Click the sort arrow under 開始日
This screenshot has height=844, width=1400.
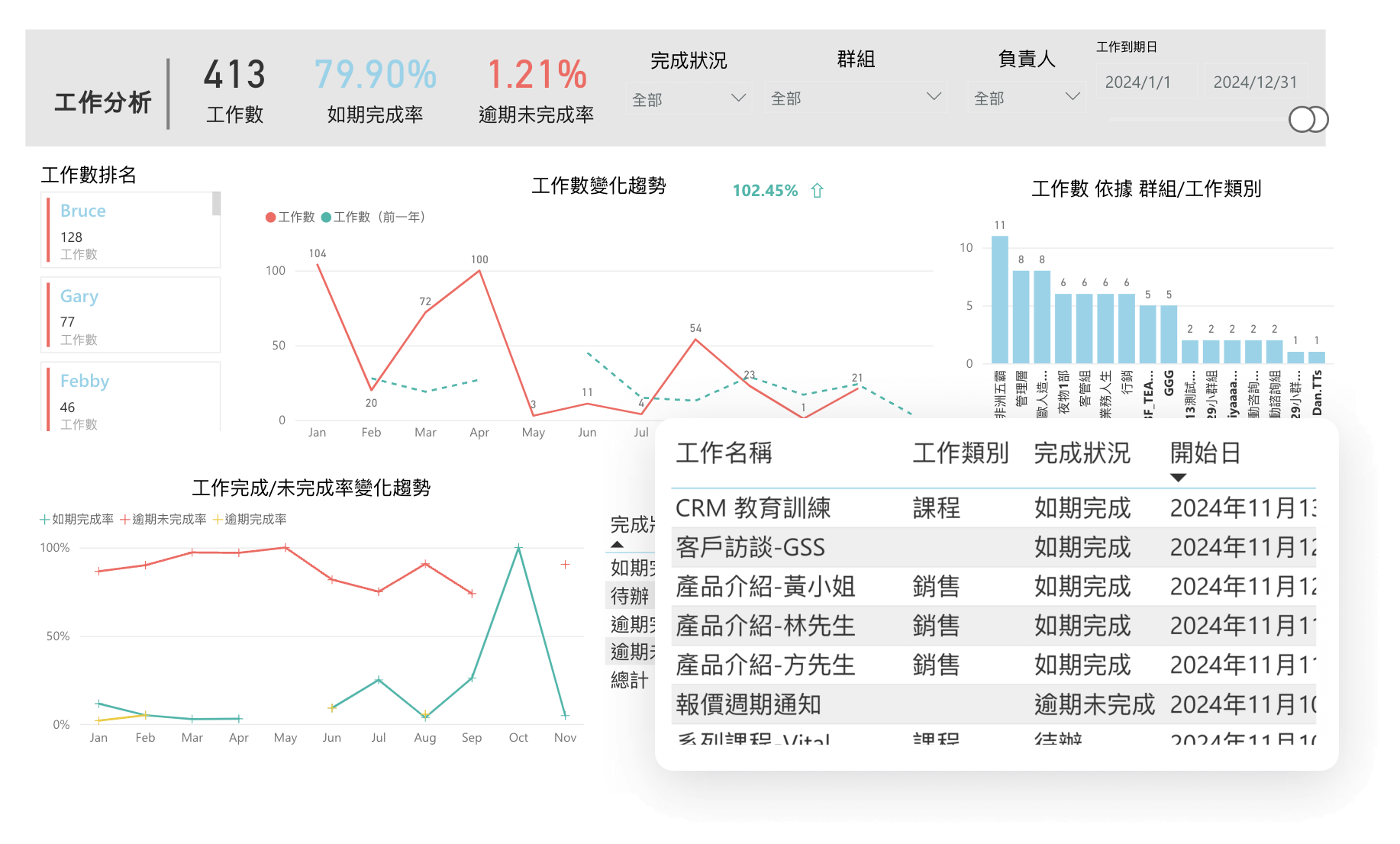pos(1178,478)
